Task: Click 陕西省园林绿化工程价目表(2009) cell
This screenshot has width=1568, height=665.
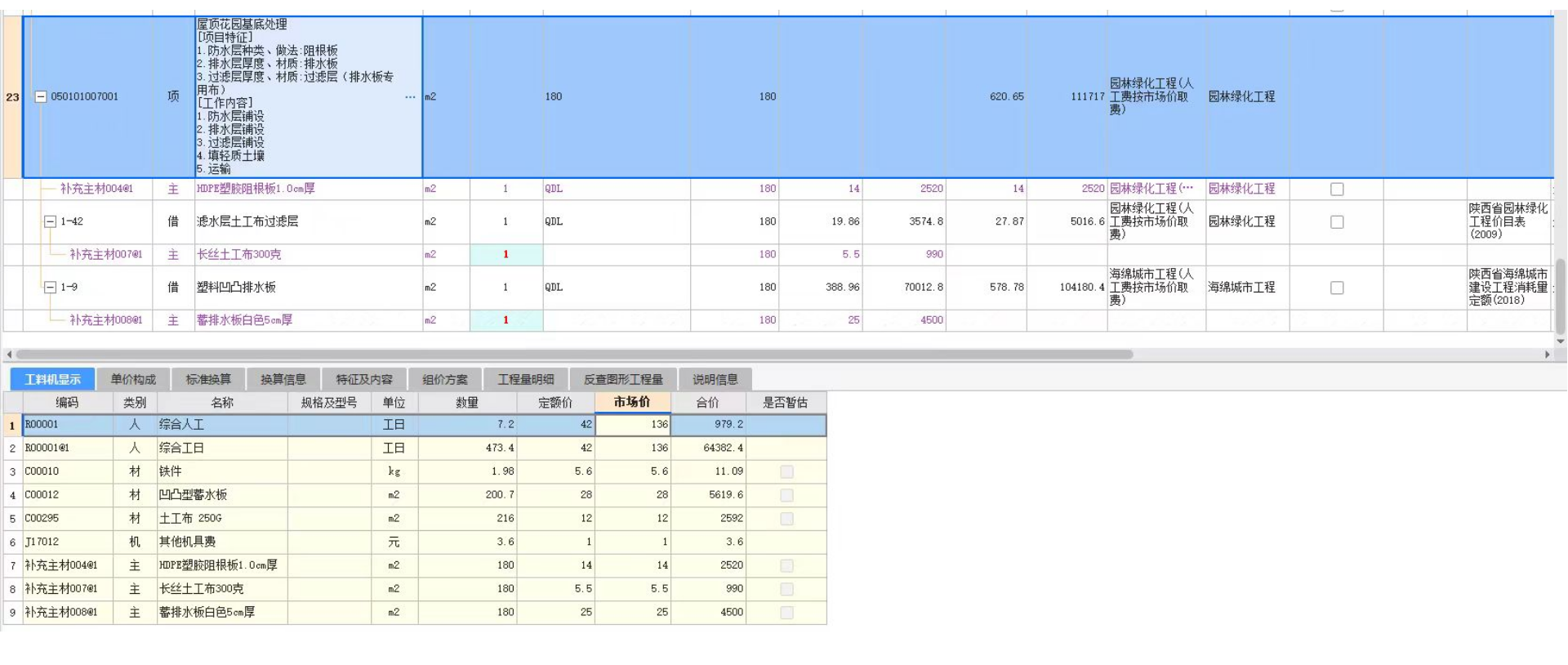Action: [x=1508, y=221]
